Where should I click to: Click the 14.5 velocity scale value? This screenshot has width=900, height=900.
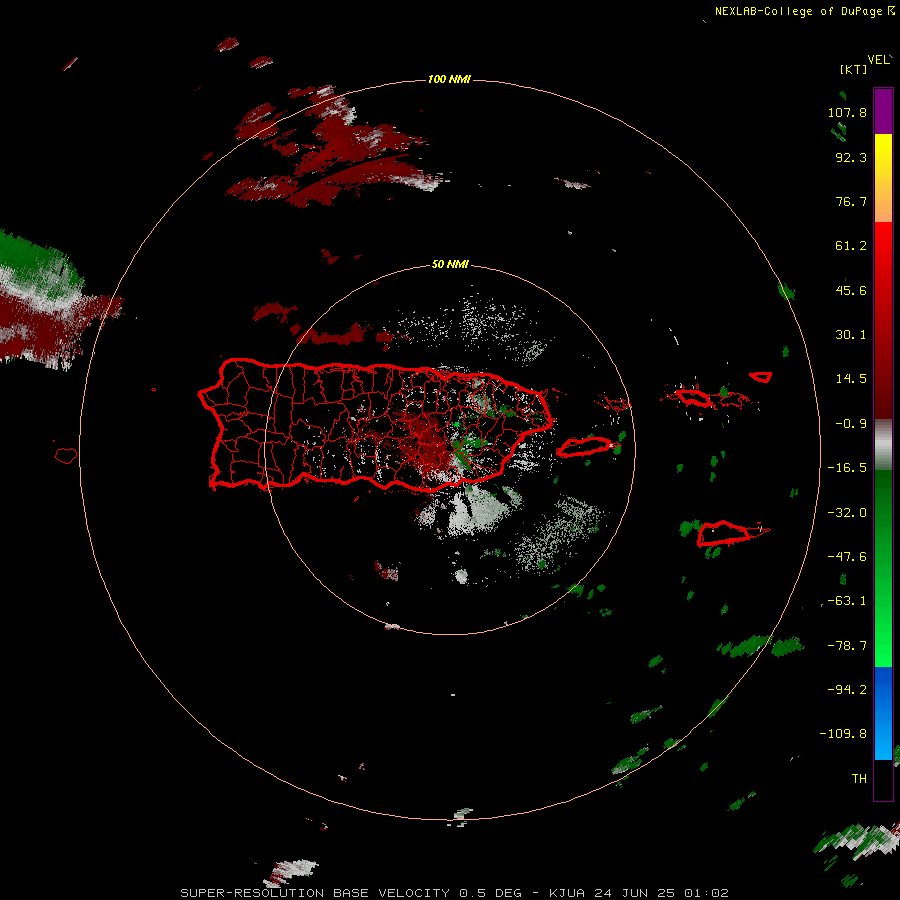click(x=851, y=379)
